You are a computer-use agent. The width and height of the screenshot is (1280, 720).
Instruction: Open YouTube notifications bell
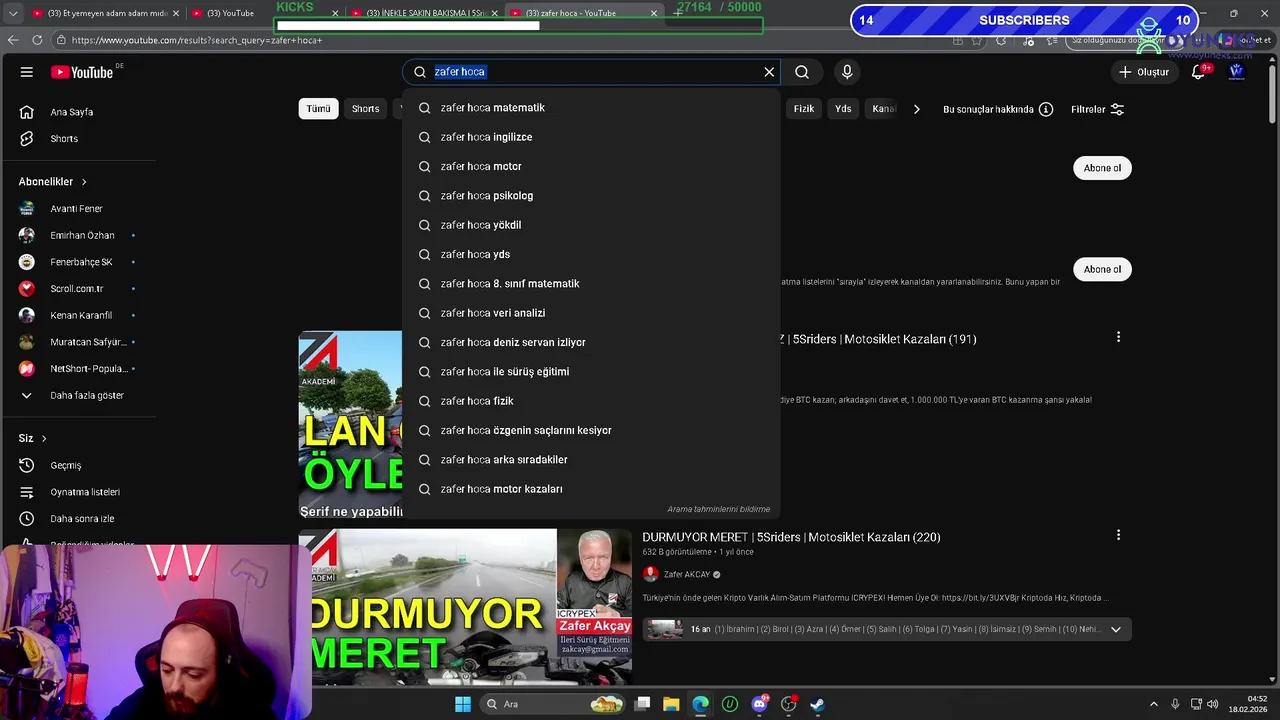(1198, 72)
